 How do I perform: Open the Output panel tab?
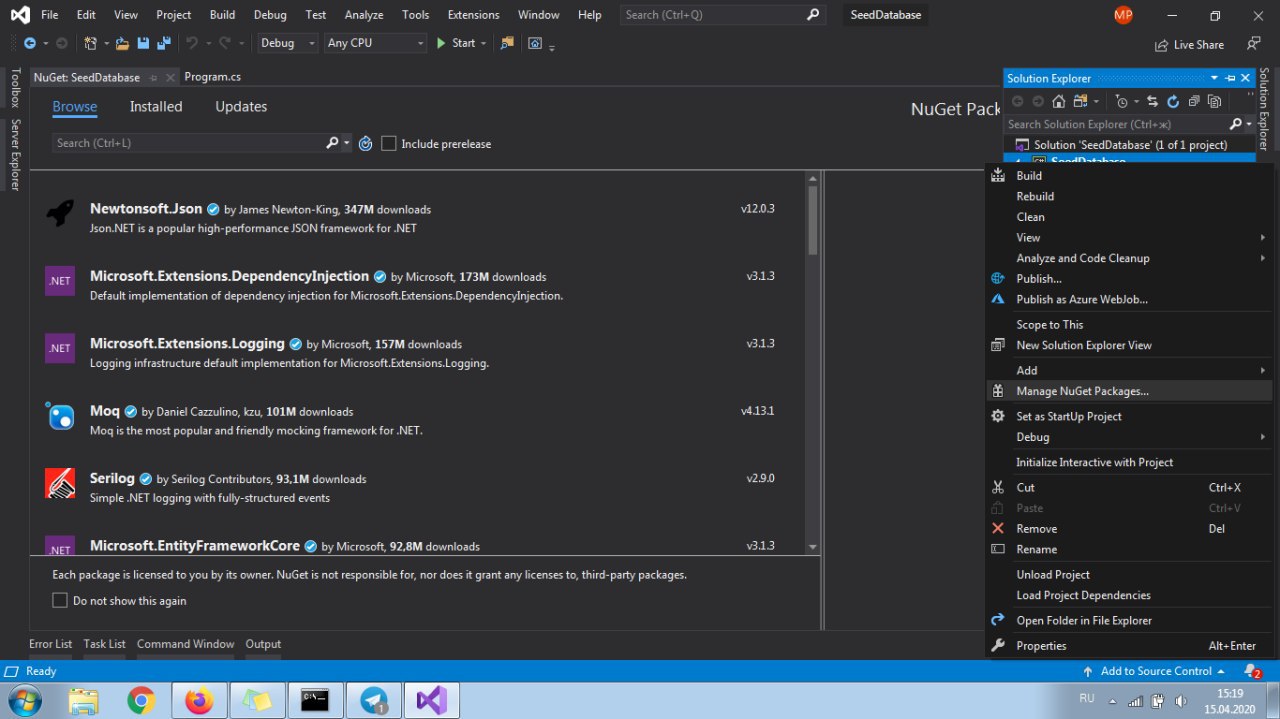pyautogui.click(x=263, y=644)
